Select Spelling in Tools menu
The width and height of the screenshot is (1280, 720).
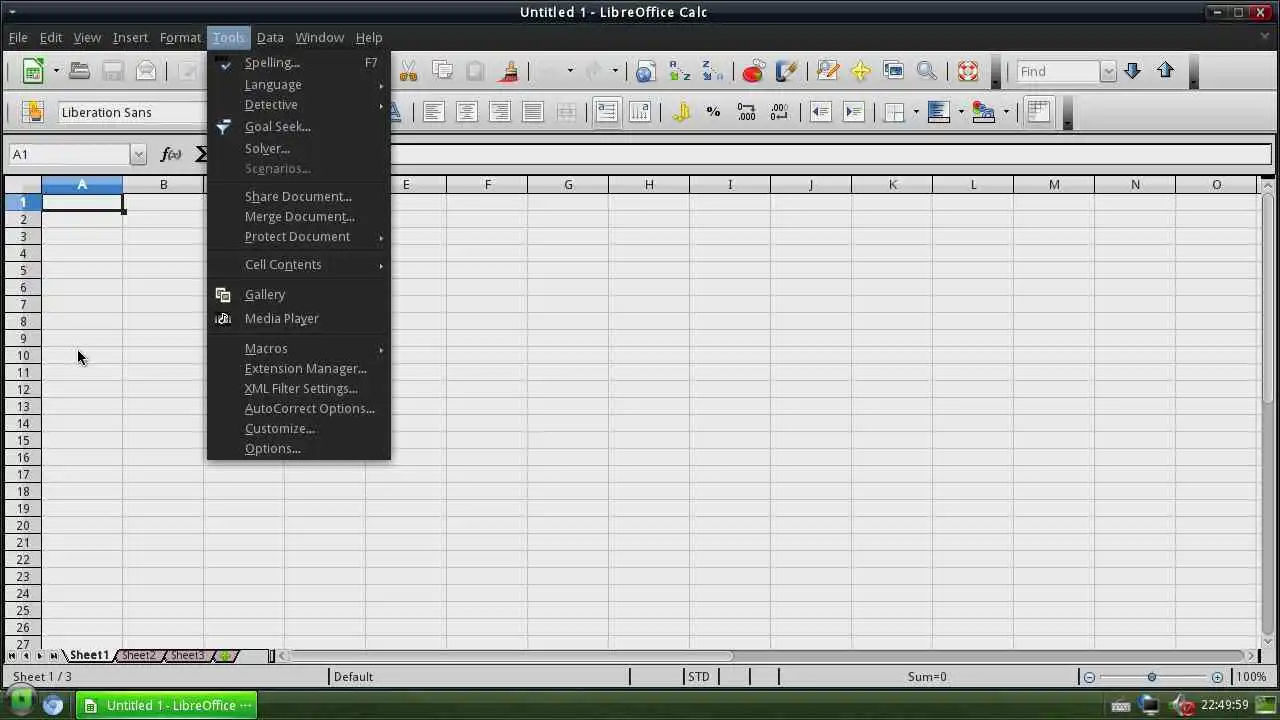click(298, 63)
